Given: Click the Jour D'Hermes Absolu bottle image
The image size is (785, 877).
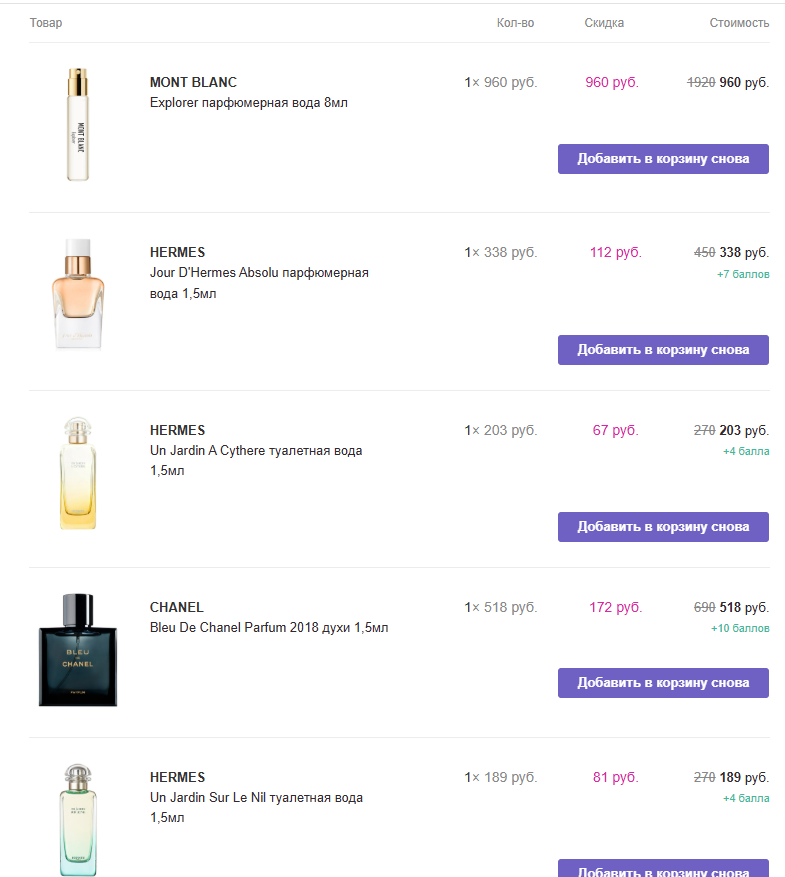Looking at the screenshot, I should [77, 293].
